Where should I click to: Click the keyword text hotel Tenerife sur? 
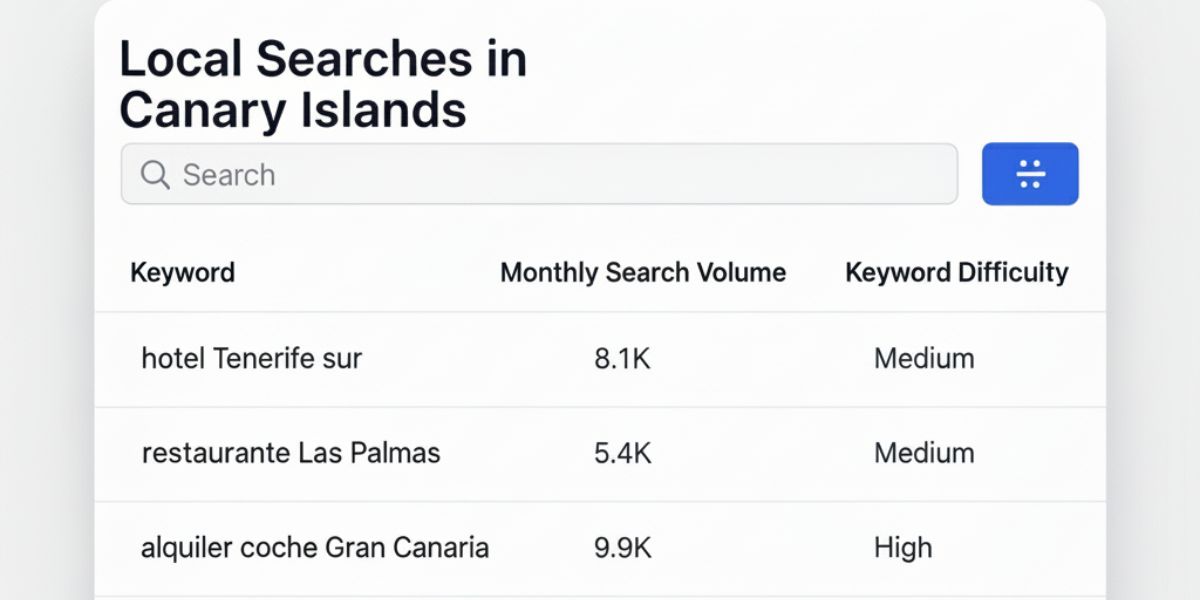(x=252, y=359)
